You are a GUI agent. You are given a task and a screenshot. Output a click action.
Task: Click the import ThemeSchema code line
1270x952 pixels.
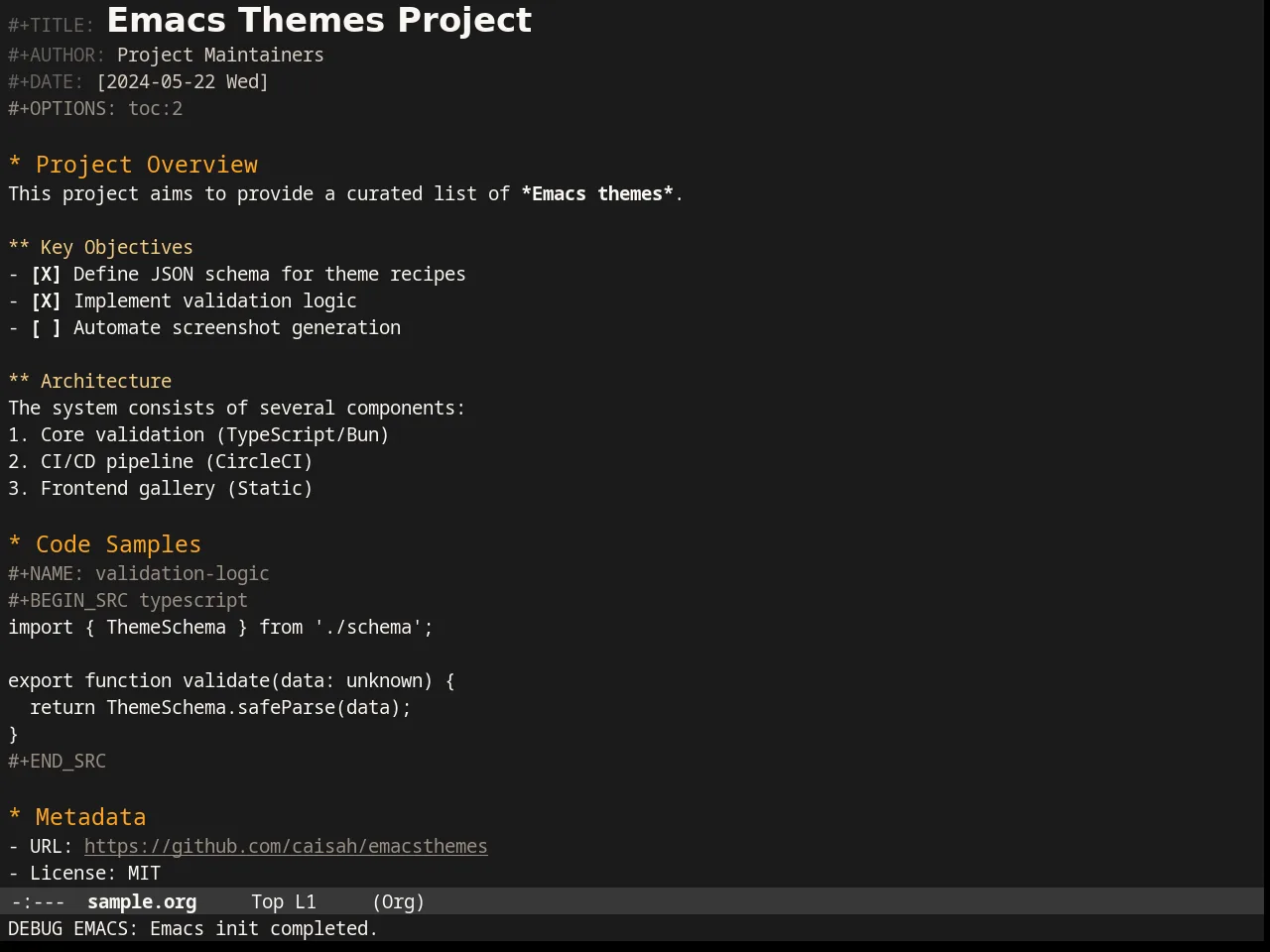click(220, 627)
